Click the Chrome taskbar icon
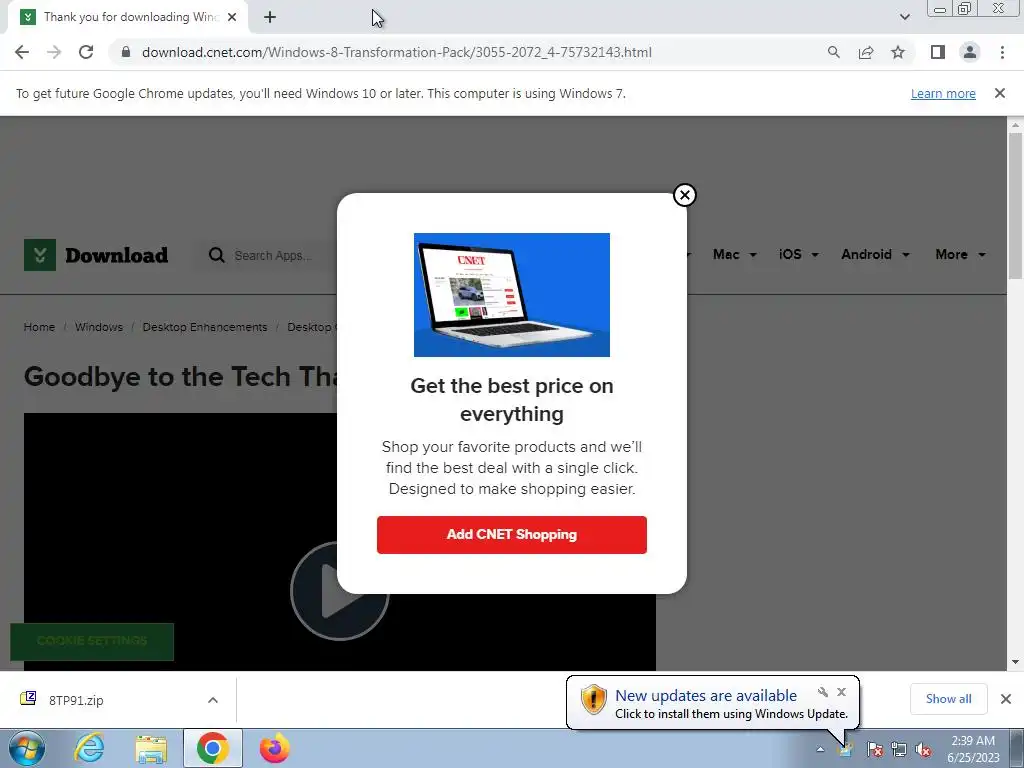 212,748
